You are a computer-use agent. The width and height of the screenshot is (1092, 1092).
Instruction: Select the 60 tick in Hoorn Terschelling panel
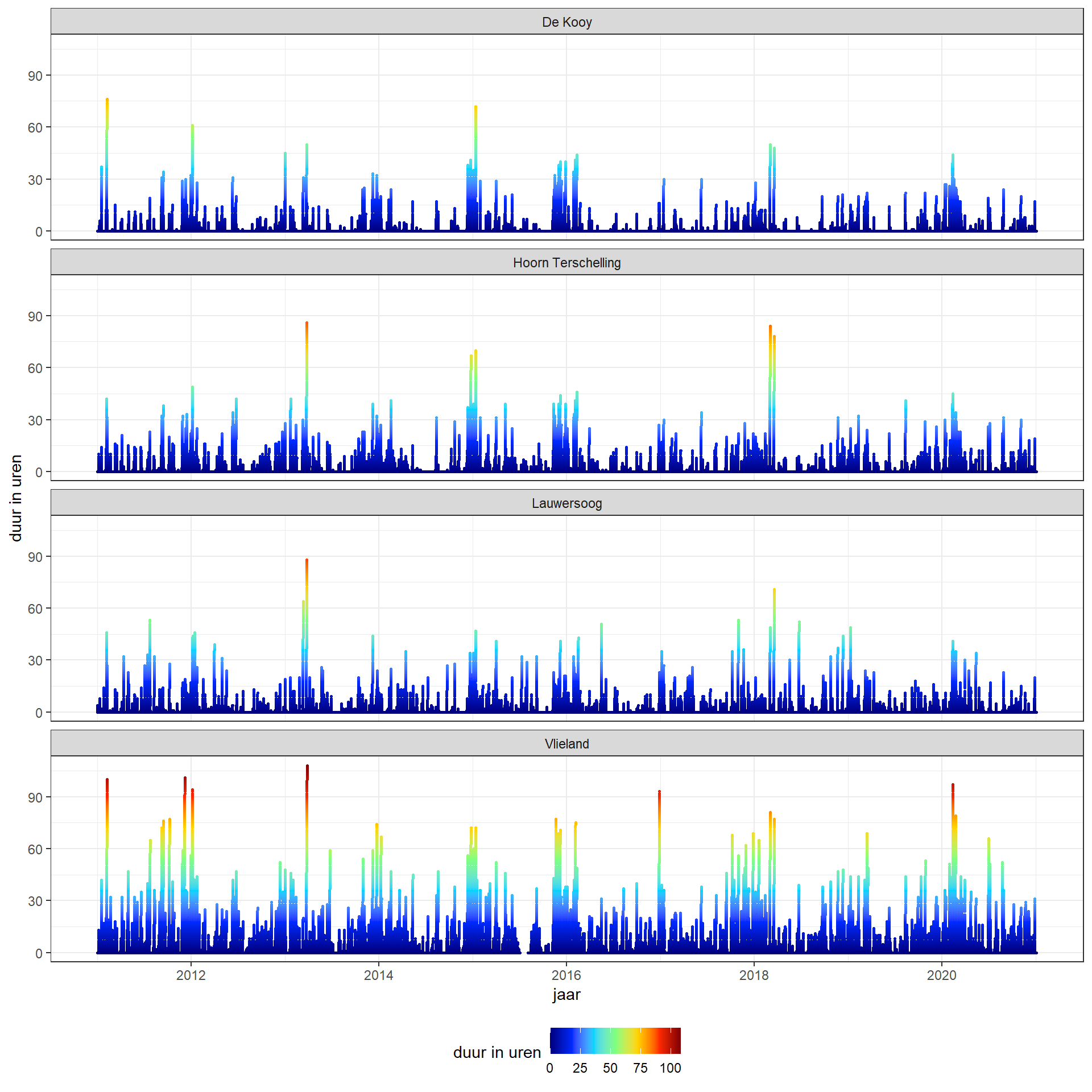[x=35, y=368]
